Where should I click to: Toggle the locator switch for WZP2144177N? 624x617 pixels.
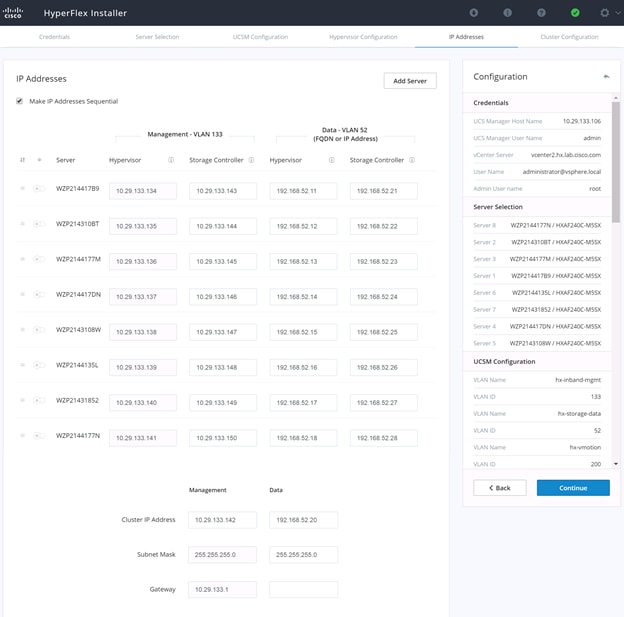click(39, 435)
